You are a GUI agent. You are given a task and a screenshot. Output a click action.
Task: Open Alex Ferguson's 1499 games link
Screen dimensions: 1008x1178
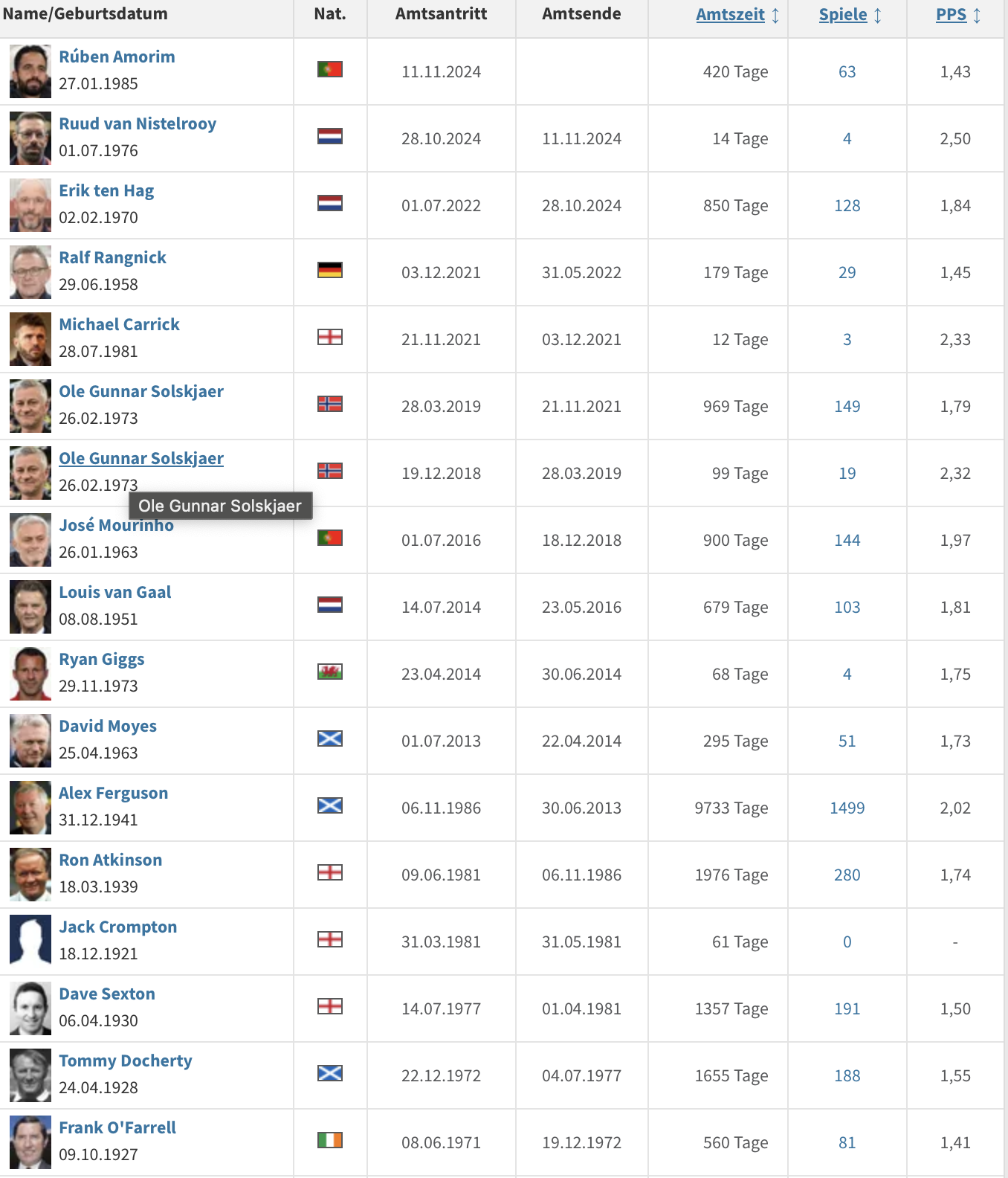[847, 808]
